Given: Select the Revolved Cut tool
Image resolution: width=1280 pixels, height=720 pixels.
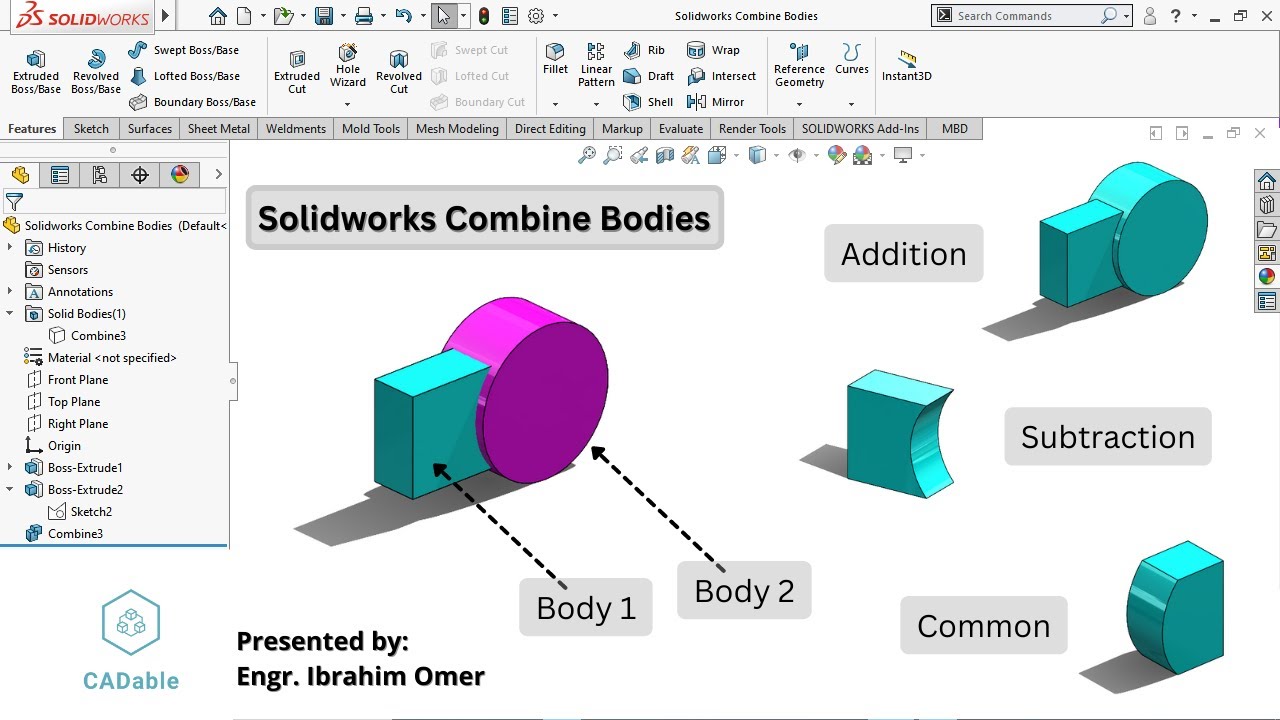Looking at the screenshot, I should (x=399, y=73).
